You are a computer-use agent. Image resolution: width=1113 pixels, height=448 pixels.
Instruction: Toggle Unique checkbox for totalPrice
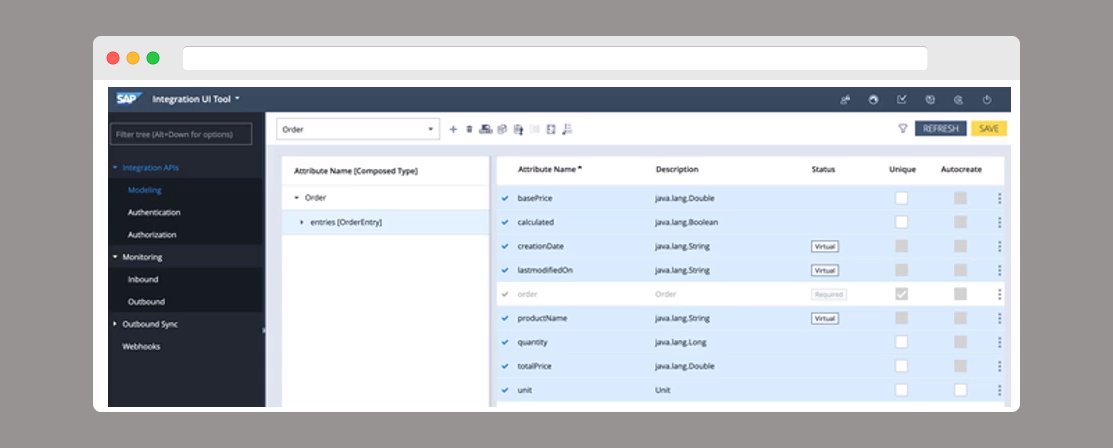click(x=901, y=366)
